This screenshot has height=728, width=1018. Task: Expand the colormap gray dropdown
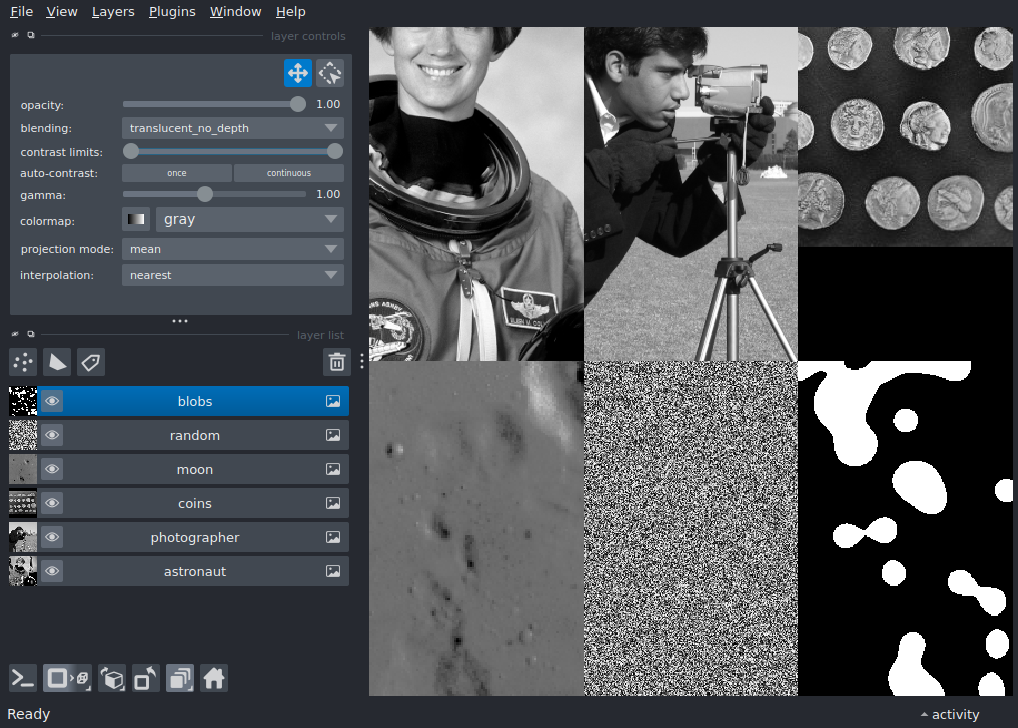tap(249, 219)
